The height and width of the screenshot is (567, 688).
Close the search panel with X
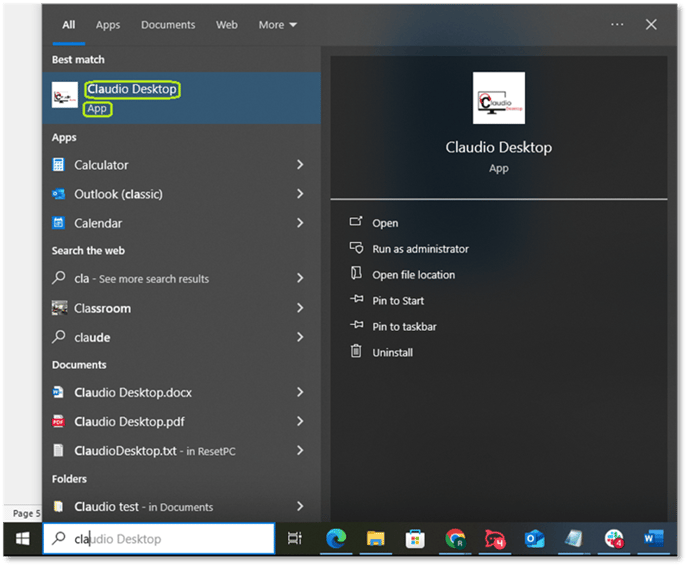click(651, 25)
